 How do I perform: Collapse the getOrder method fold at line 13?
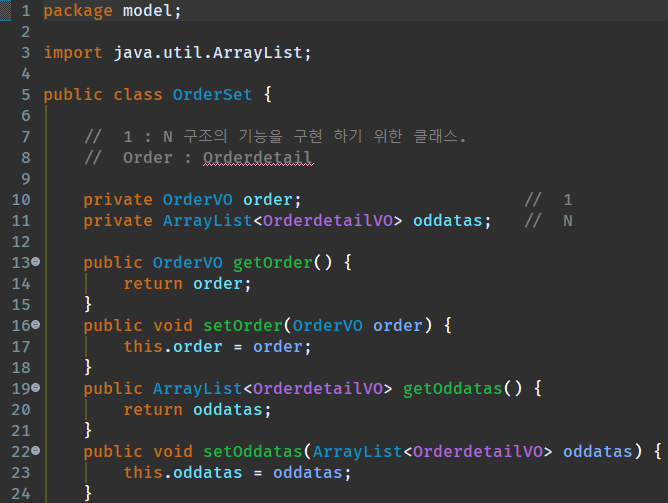(36, 262)
